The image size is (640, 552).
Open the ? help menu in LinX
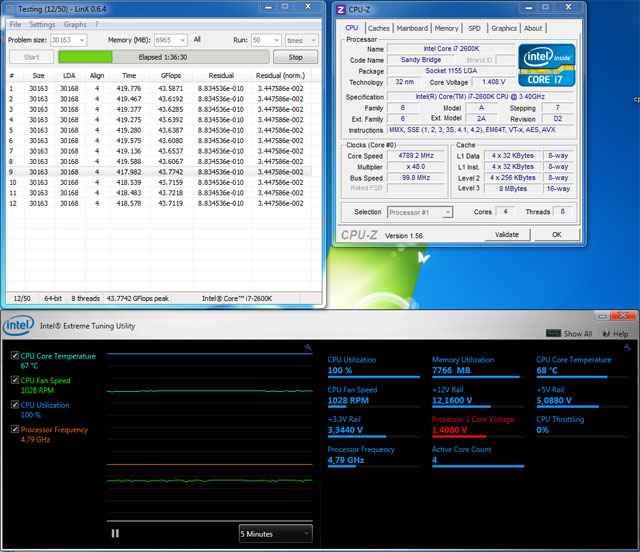click(x=97, y=24)
